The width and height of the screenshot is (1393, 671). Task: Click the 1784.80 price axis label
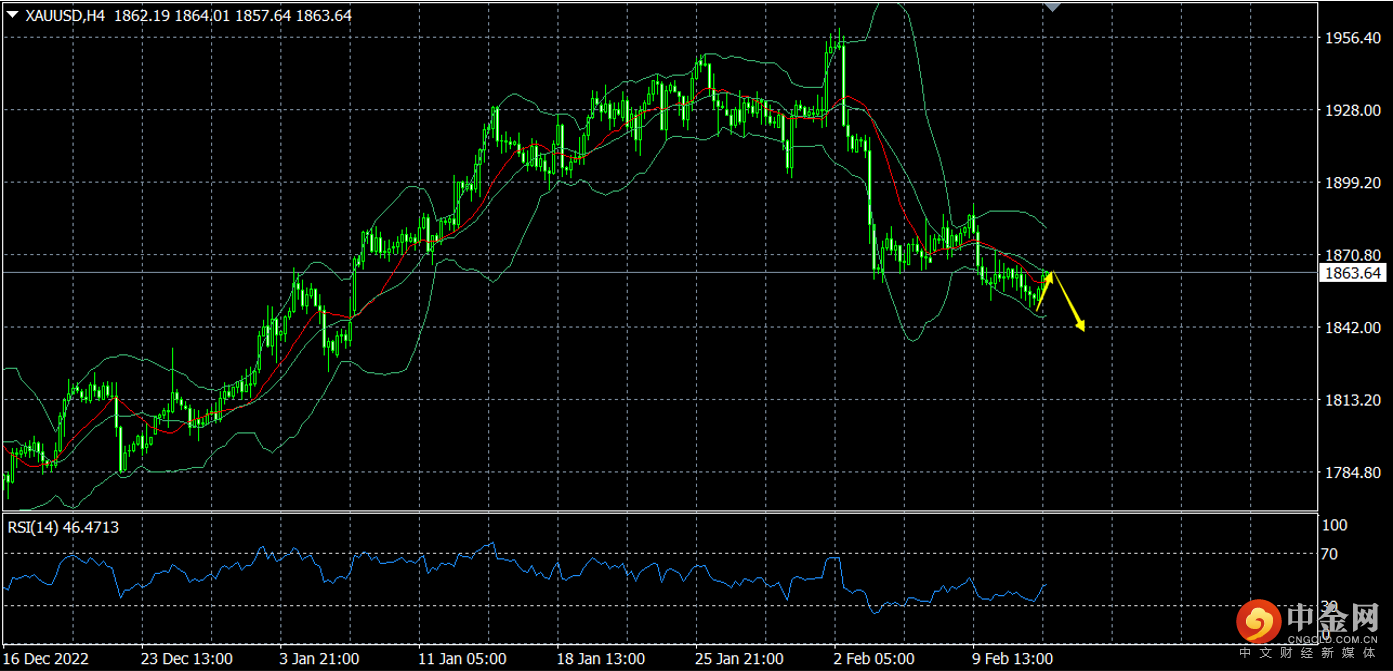coord(1352,473)
